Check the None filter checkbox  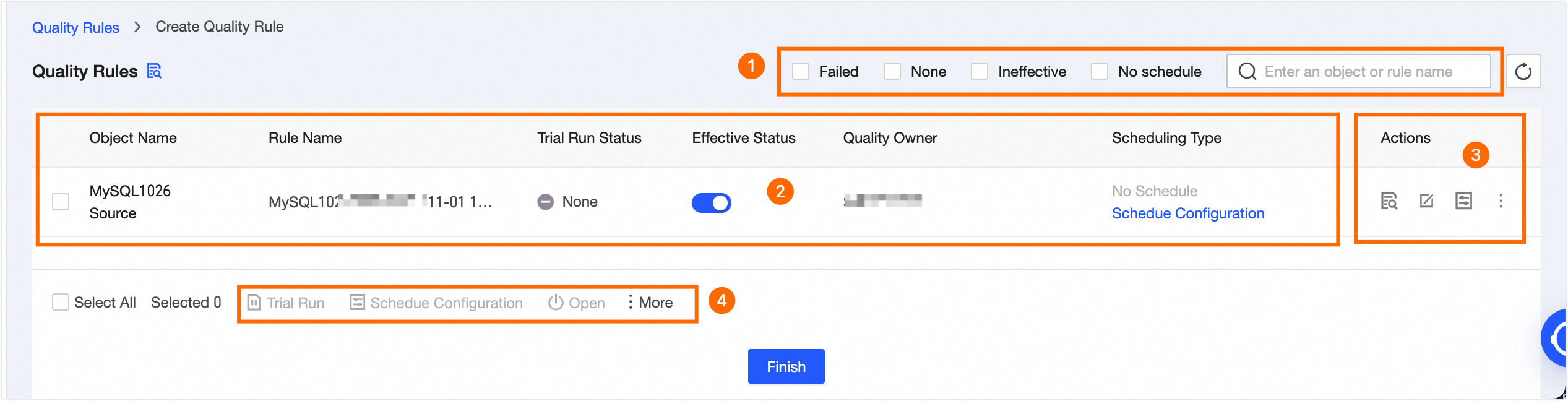click(x=892, y=72)
